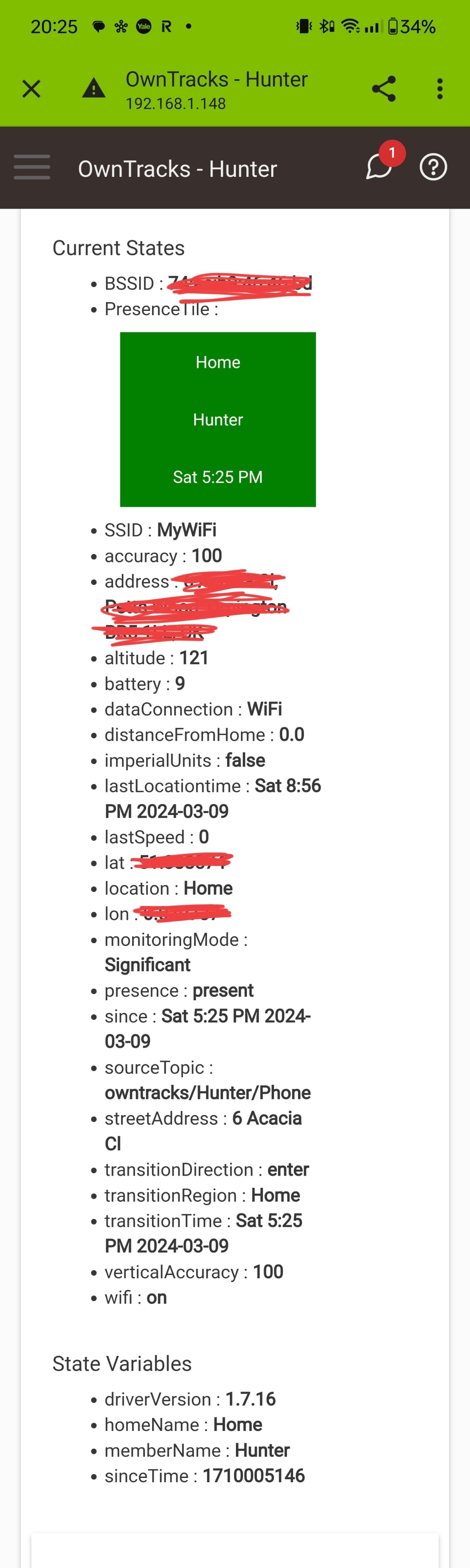470x1568 pixels.
Task: Select the OwnTracks - Hunter page heading
Action: (x=177, y=168)
